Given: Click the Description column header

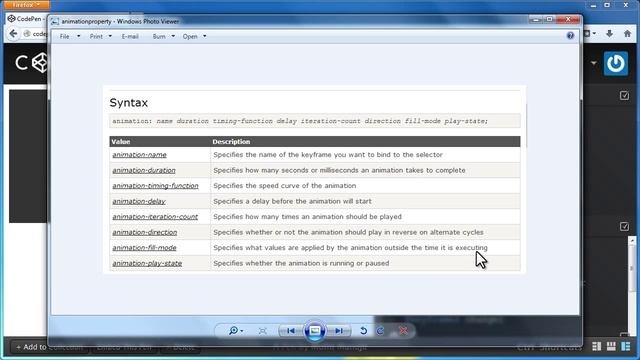Looking at the screenshot, I should point(231,142).
